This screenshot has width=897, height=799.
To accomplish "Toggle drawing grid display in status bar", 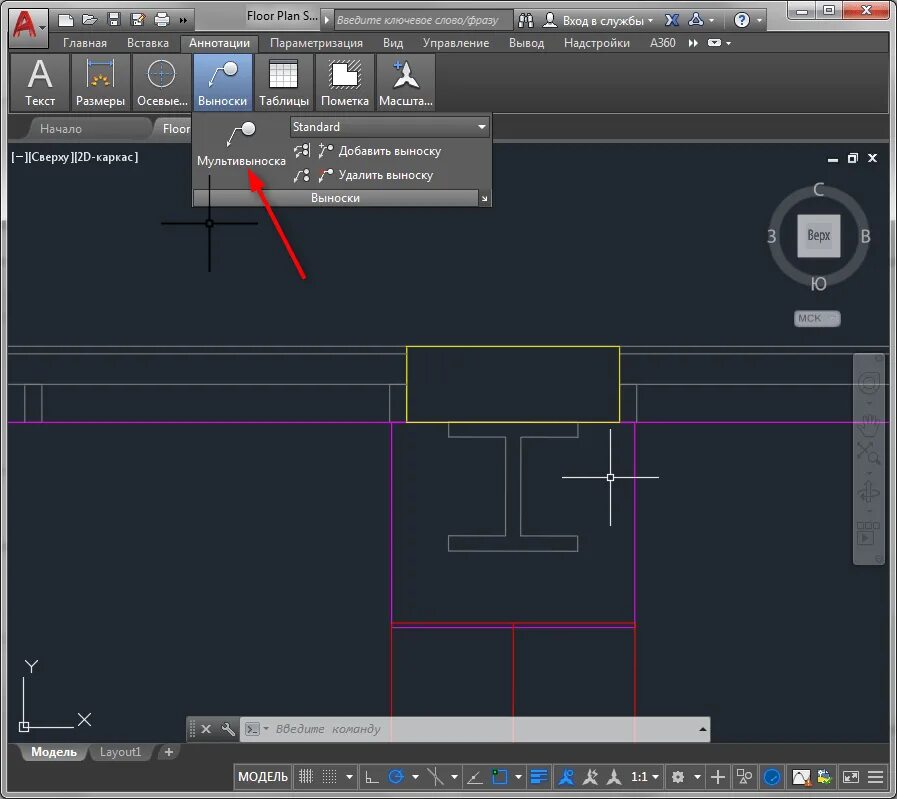I will [x=306, y=777].
